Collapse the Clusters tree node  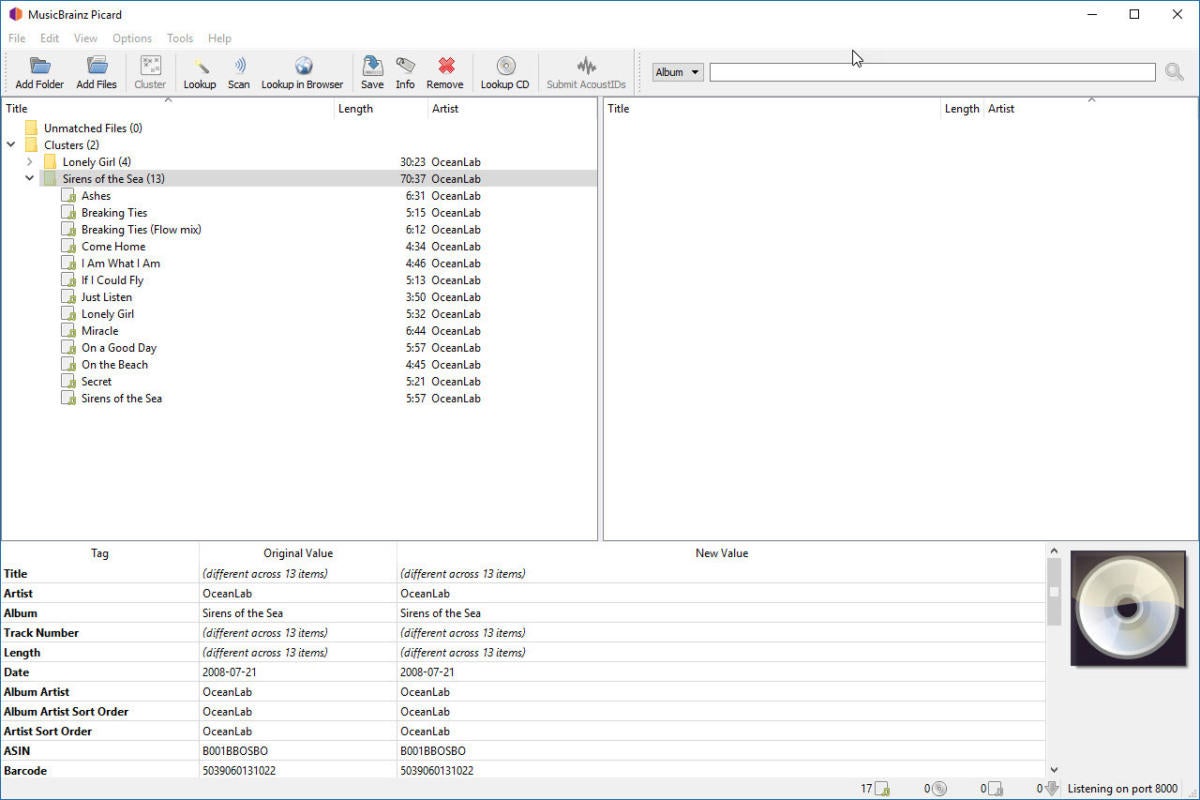(11, 145)
